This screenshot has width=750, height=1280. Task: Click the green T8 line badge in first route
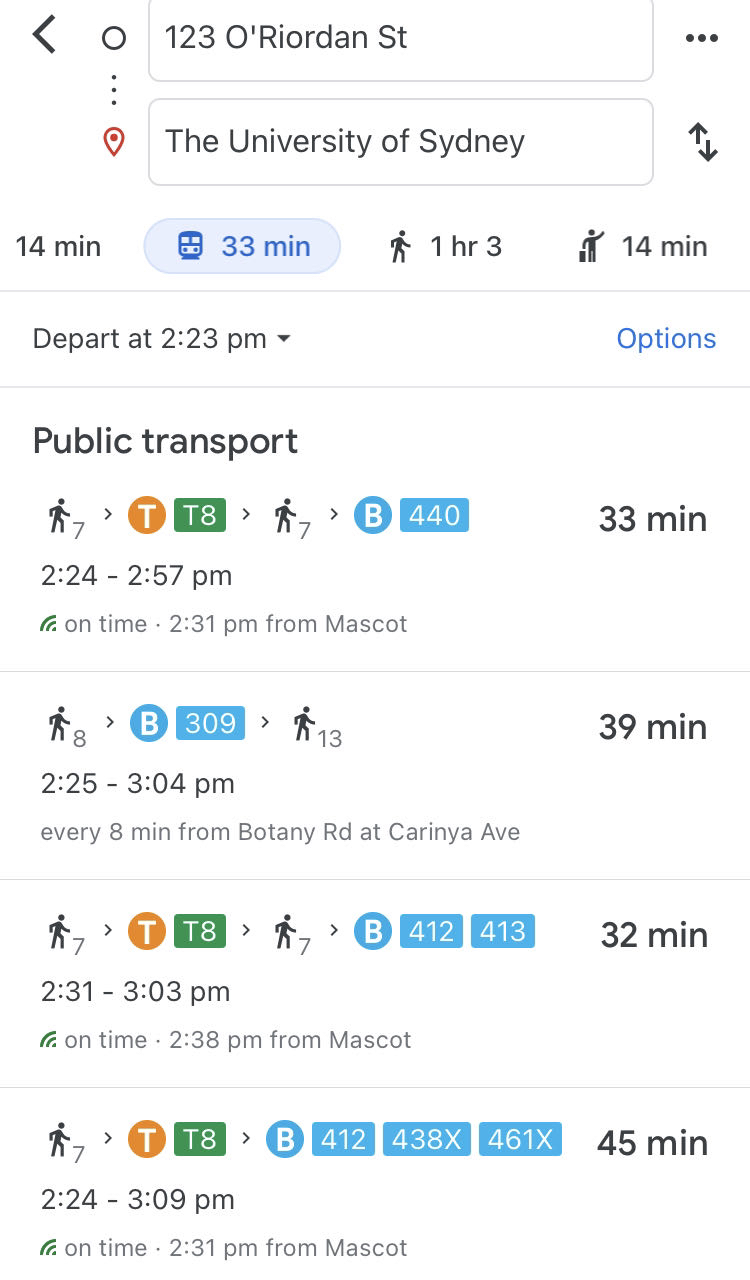pos(199,516)
